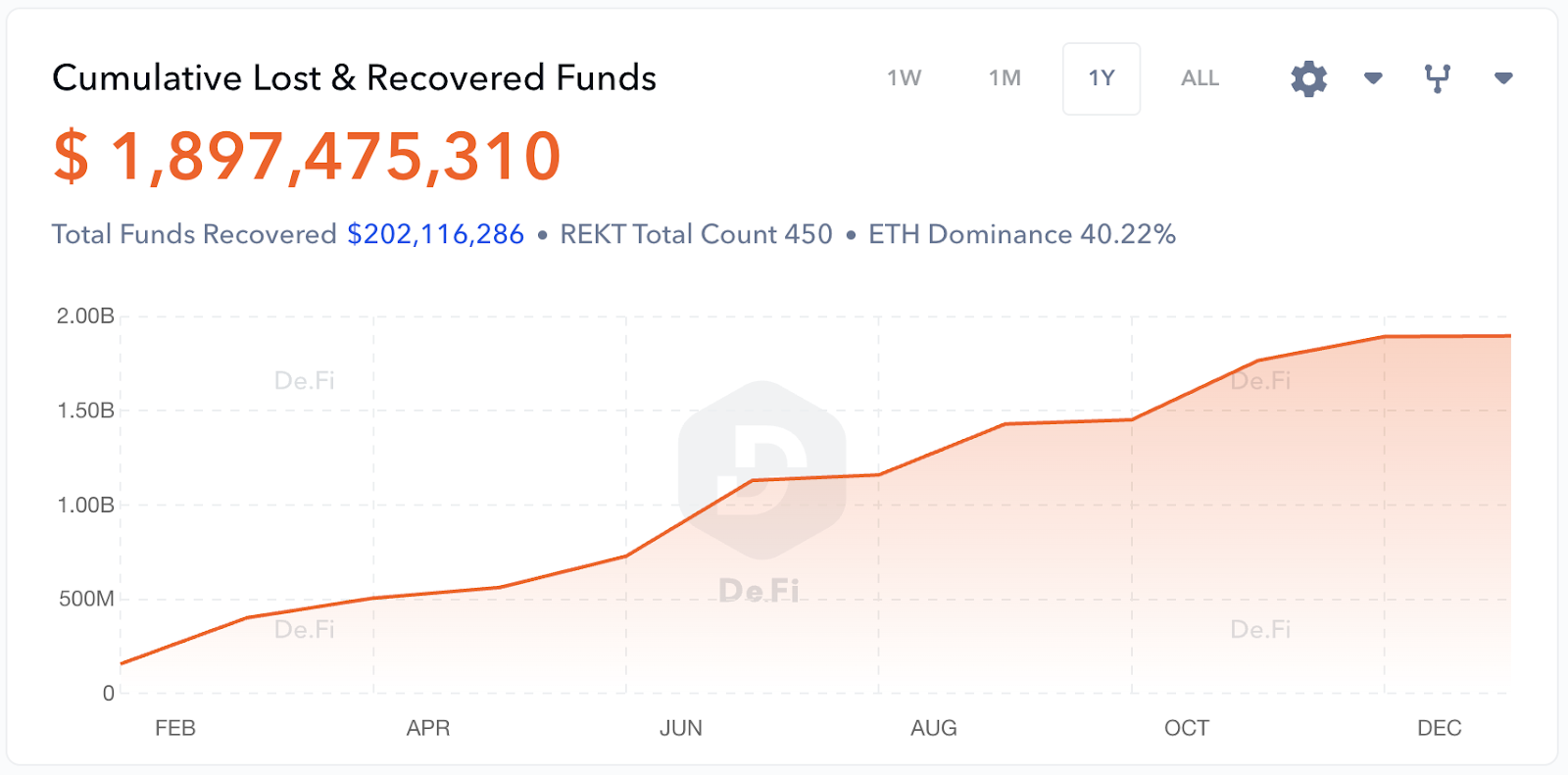
Task: Click the JUN label on the x-axis
Action: click(680, 728)
